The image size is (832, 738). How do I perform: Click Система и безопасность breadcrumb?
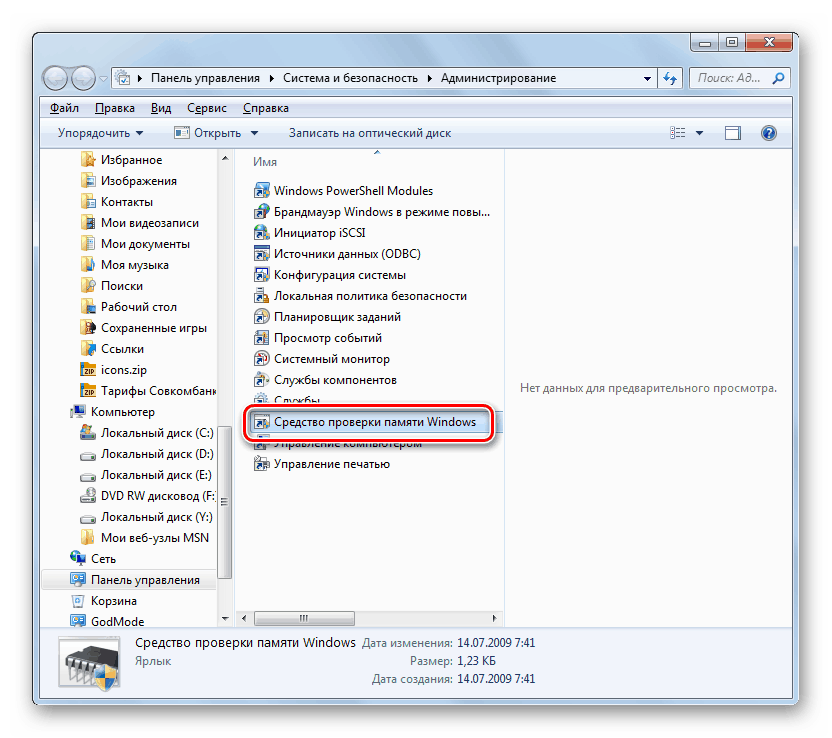point(350,79)
